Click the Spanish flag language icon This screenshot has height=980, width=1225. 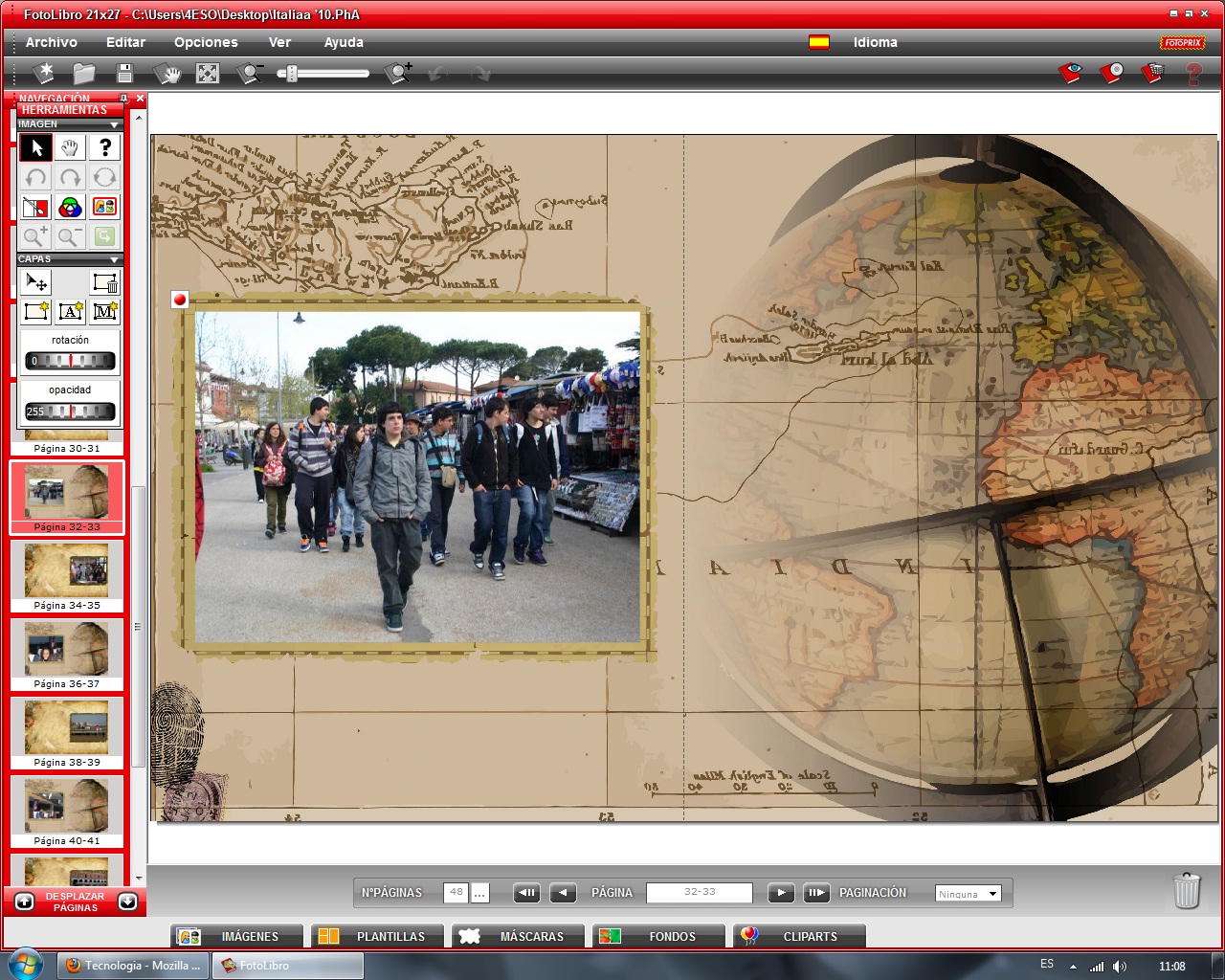coord(819,42)
